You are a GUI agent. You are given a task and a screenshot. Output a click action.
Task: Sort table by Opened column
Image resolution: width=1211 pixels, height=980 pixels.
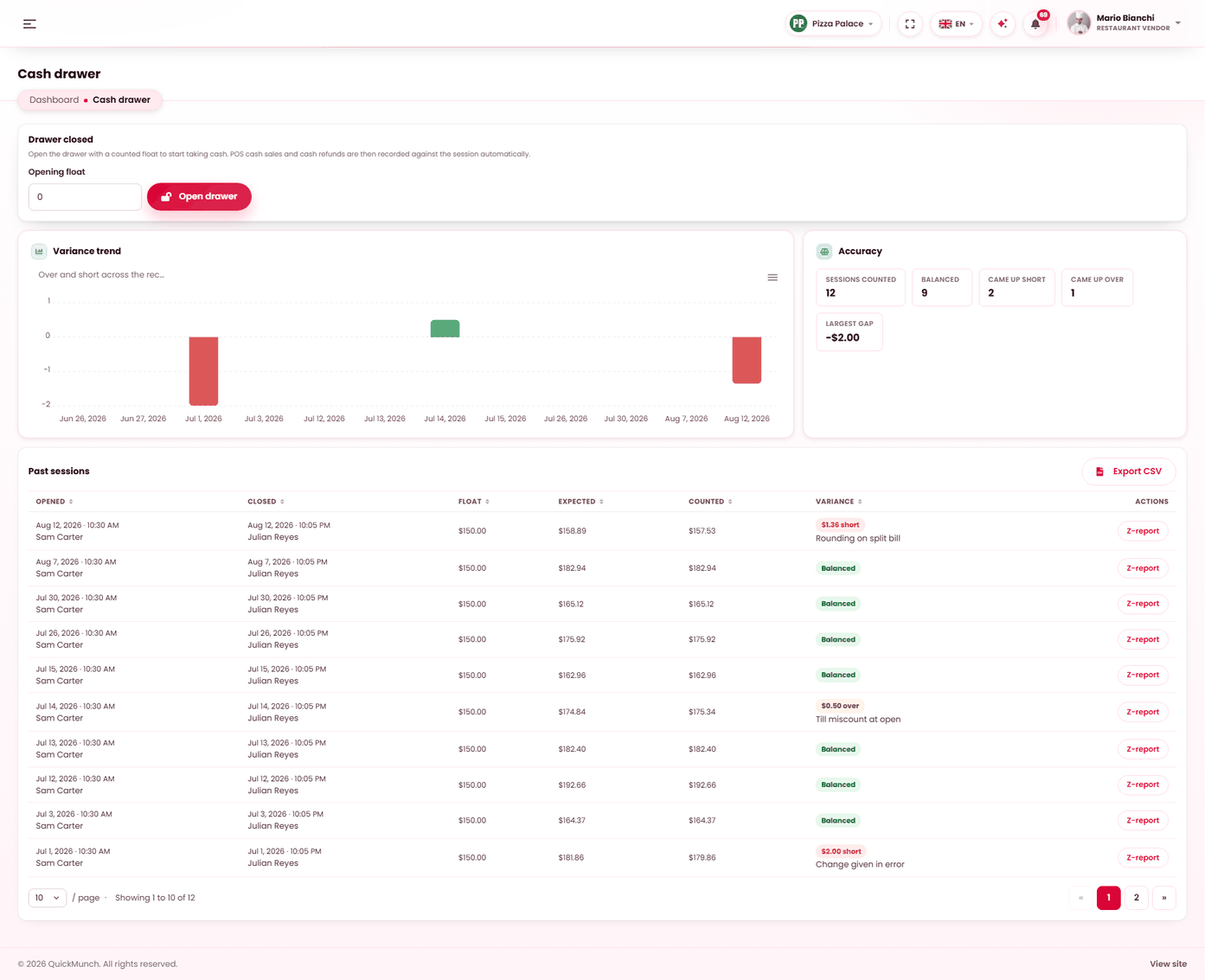click(54, 502)
